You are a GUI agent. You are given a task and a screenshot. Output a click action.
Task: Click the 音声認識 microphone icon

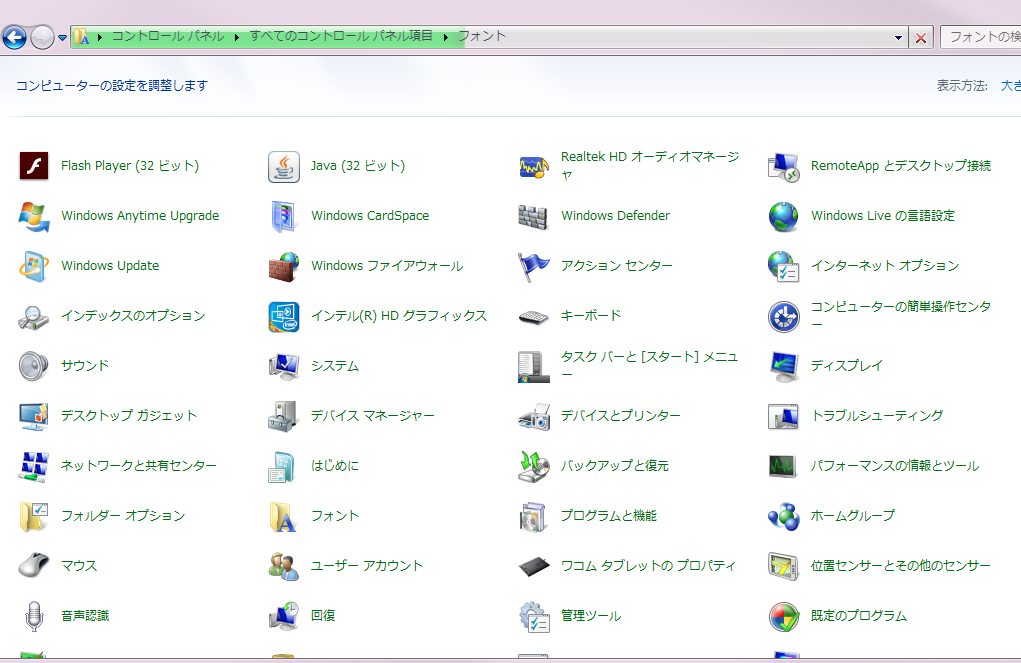tap(34, 616)
